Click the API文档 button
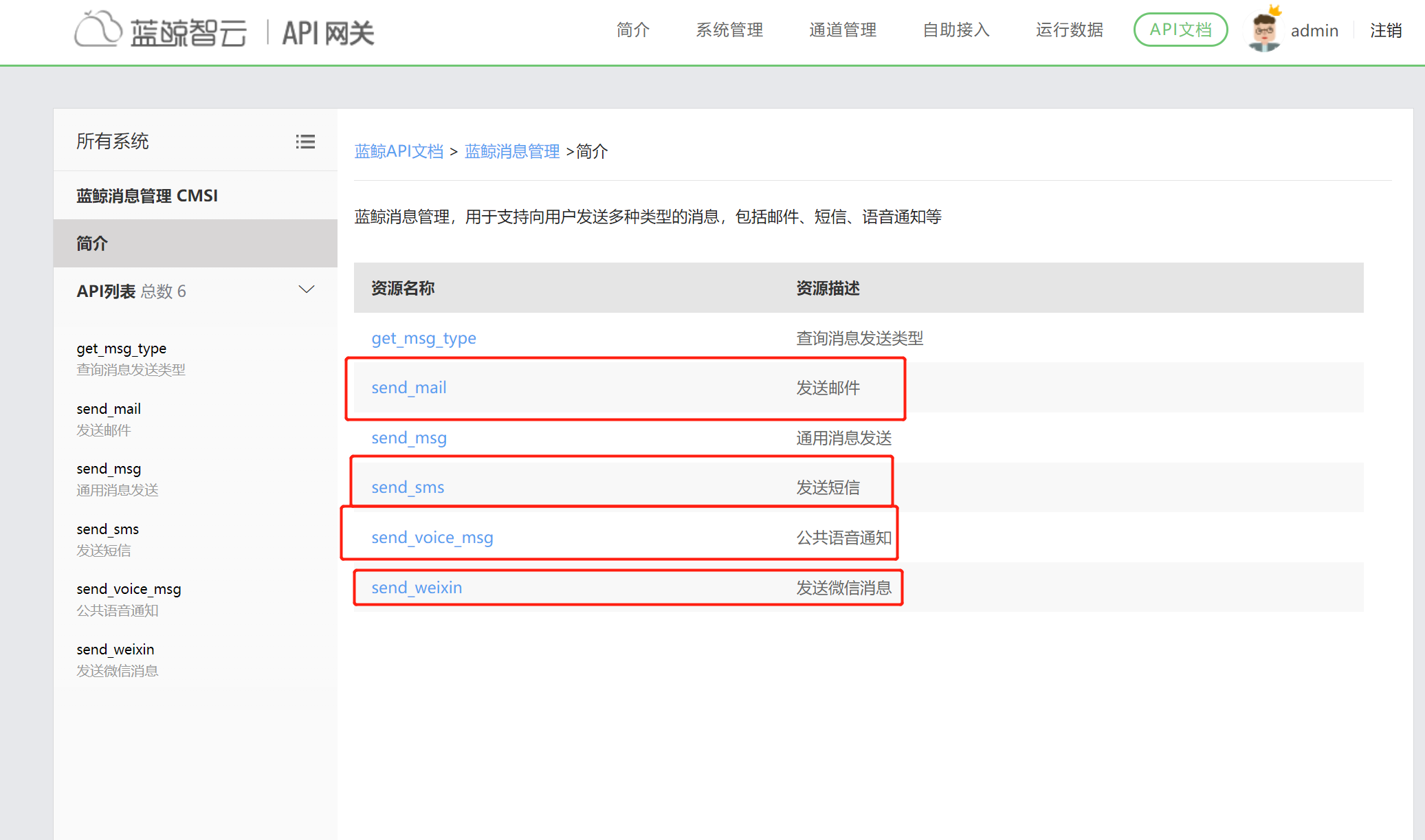 [x=1180, y=30]
